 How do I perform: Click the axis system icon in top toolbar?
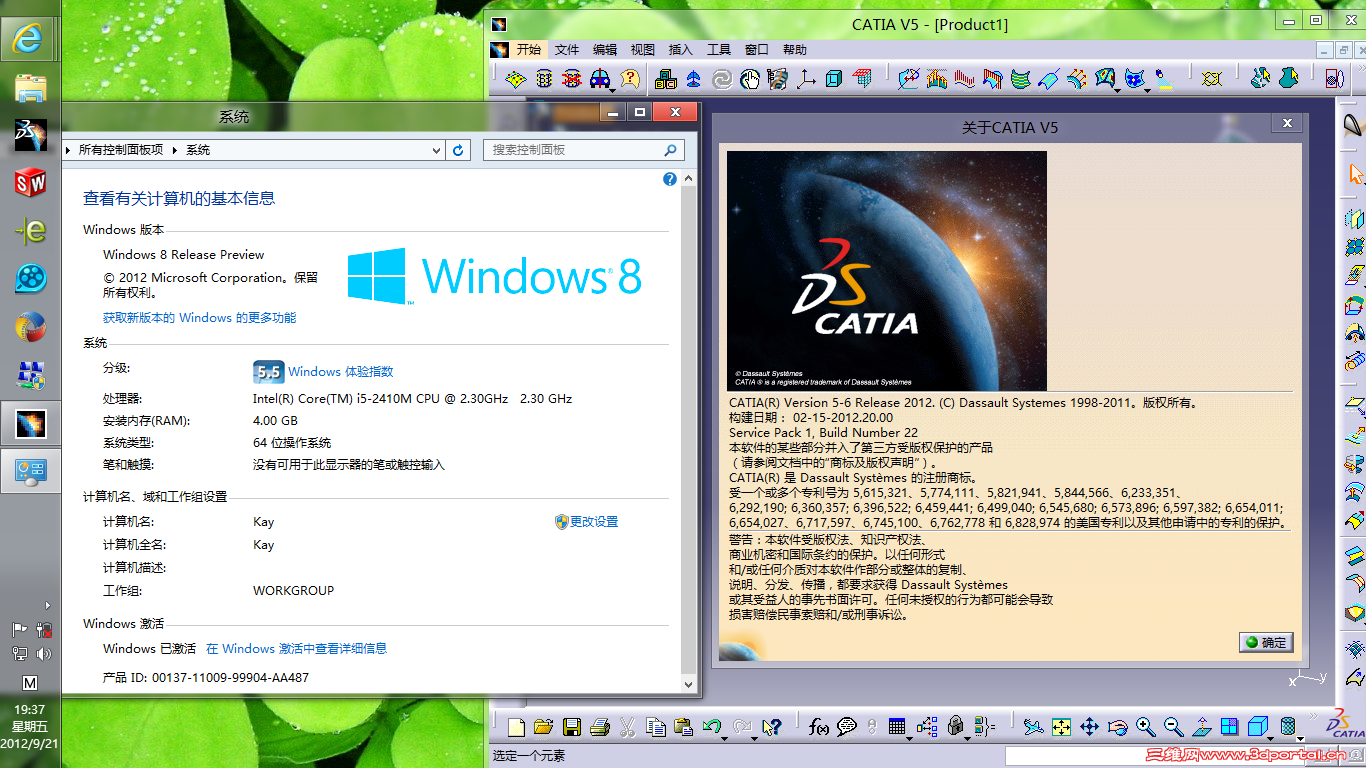tap(806, 78)
